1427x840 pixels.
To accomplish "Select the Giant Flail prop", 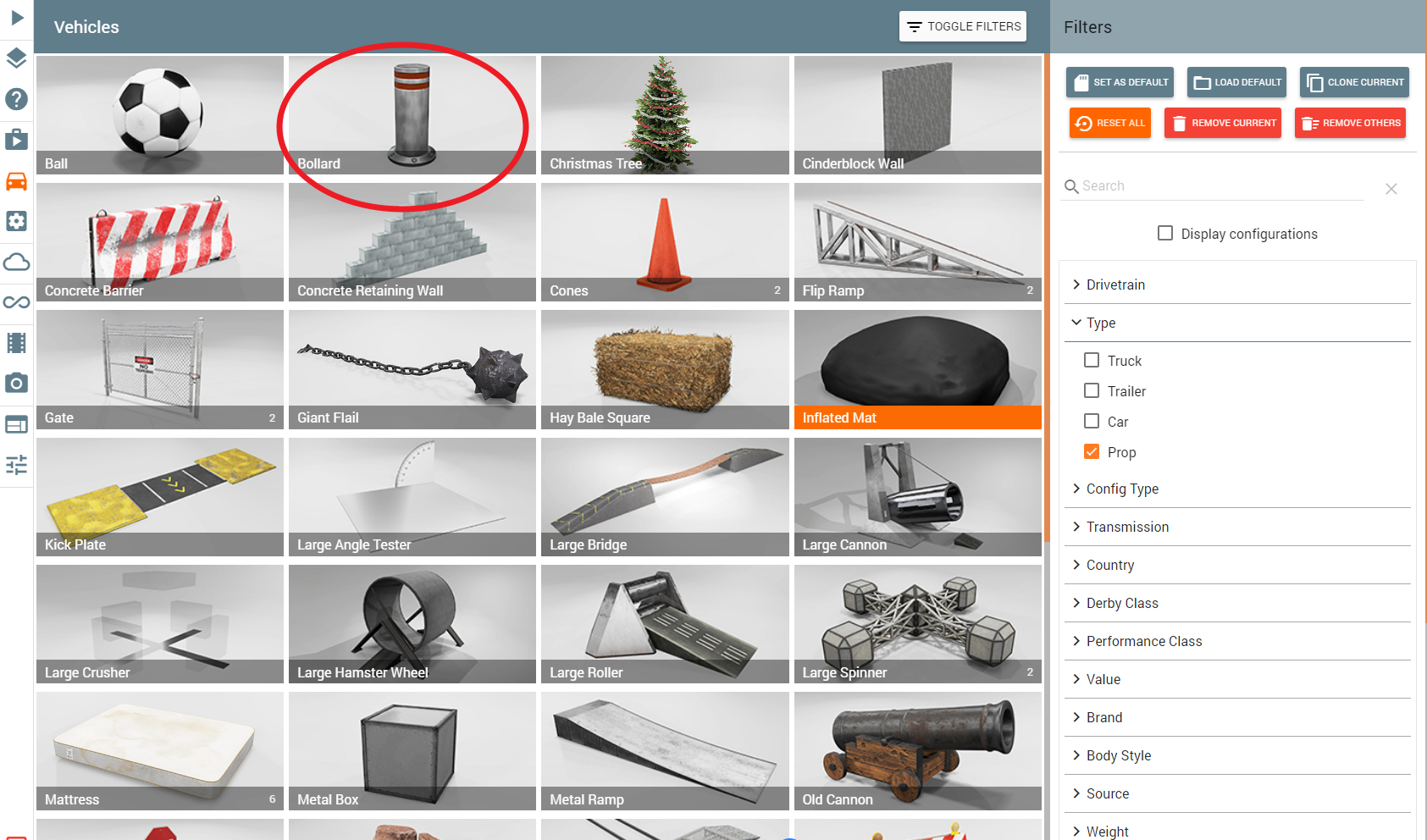I will coord(412,369).
